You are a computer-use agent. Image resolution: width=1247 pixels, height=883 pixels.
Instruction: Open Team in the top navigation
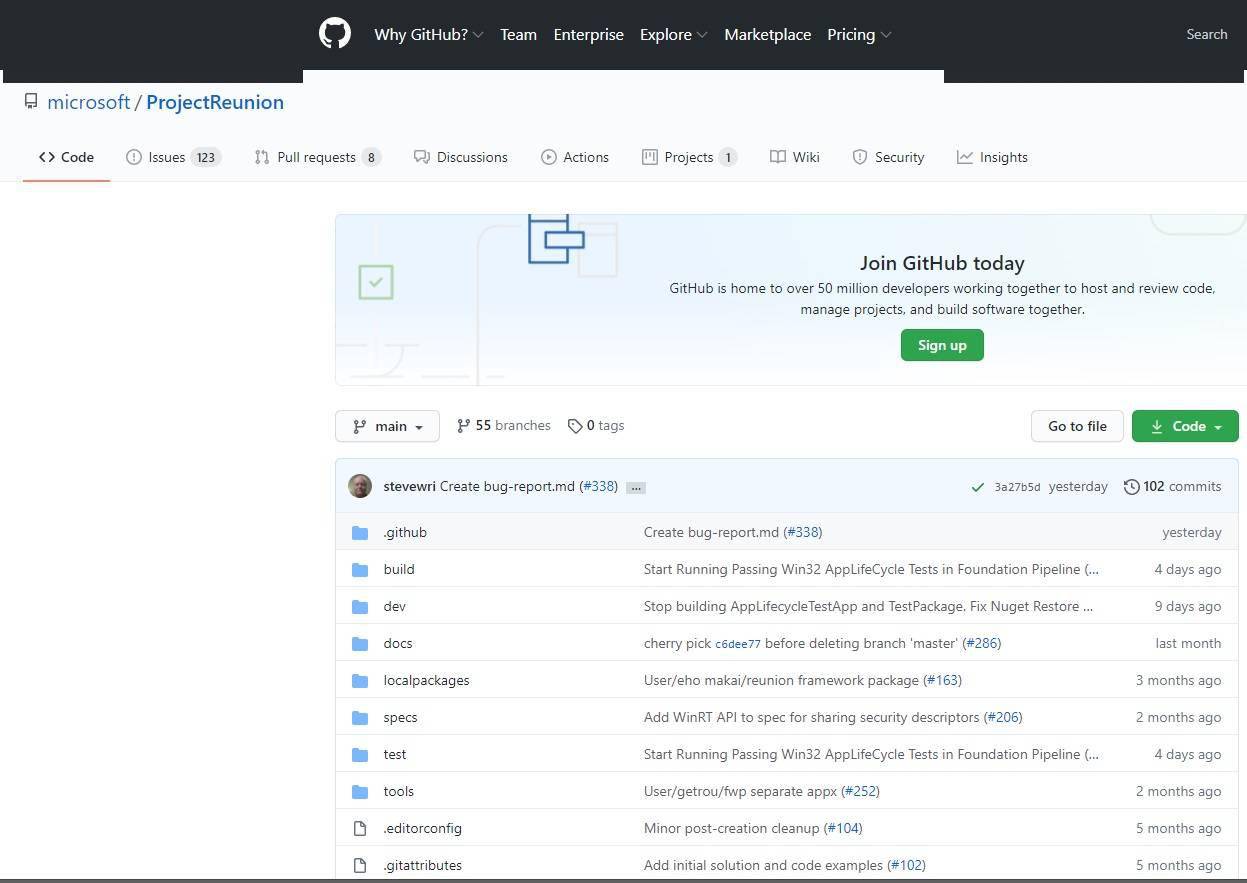(x=518, y=34)
